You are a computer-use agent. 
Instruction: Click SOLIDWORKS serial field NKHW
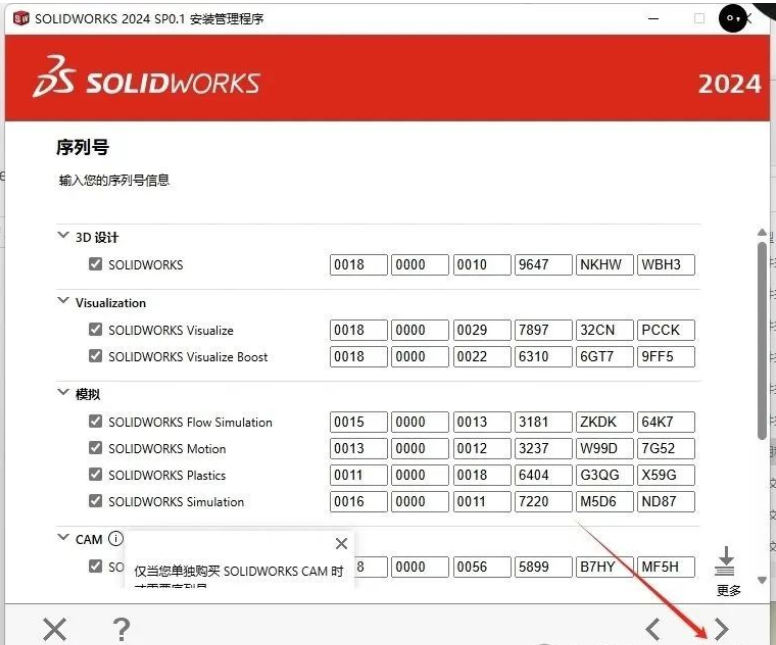pyautogui.click(x=604, y=264)
